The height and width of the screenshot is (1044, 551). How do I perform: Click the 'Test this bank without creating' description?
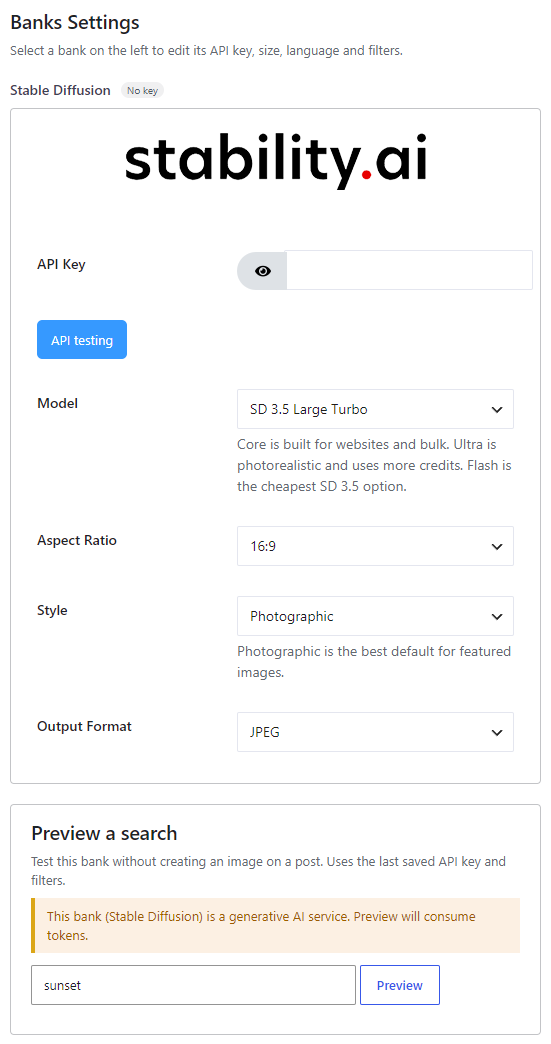click(x=269, y=871)
